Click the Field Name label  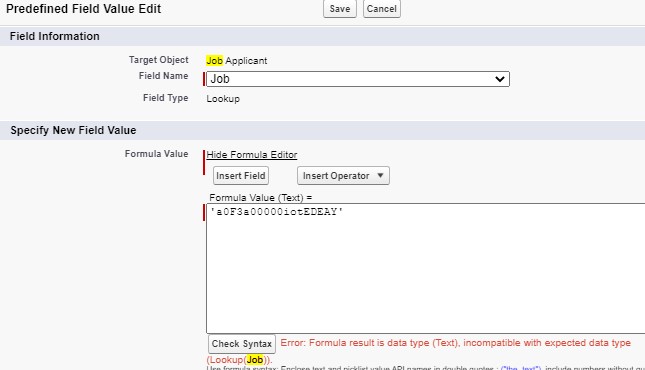[163, 76]
